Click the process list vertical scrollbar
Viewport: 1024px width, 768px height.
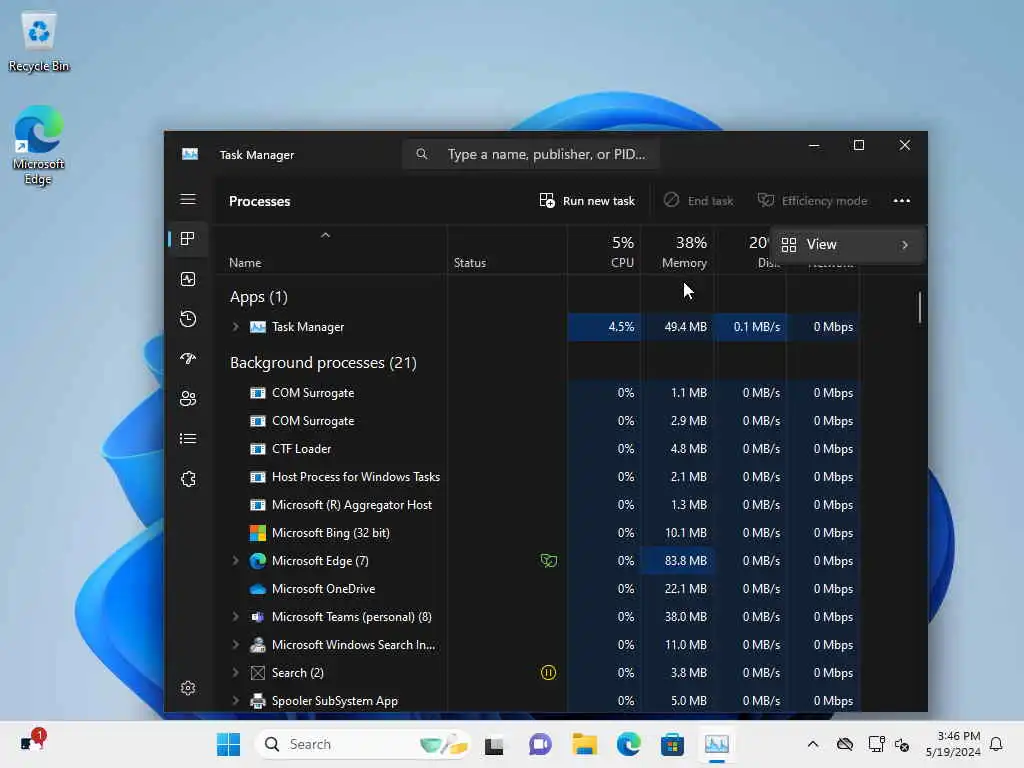click(x=920, y=307)
